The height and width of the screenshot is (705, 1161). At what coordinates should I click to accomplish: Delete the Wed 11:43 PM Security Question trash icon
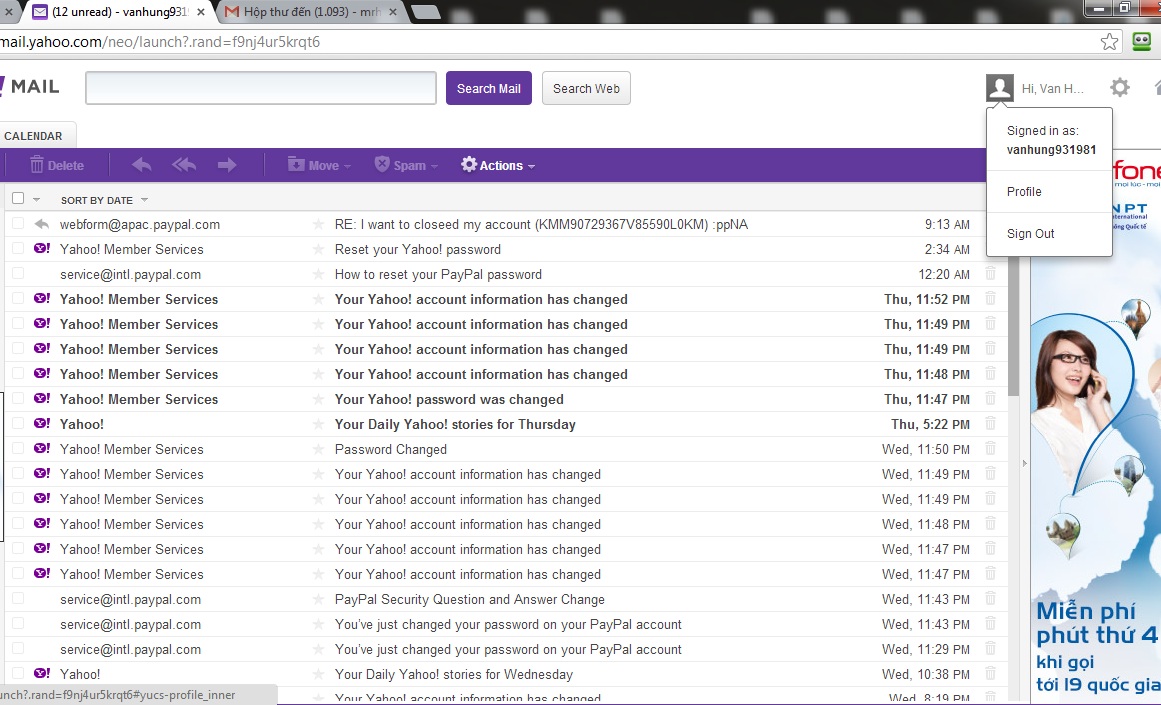(x=991, y=599)
